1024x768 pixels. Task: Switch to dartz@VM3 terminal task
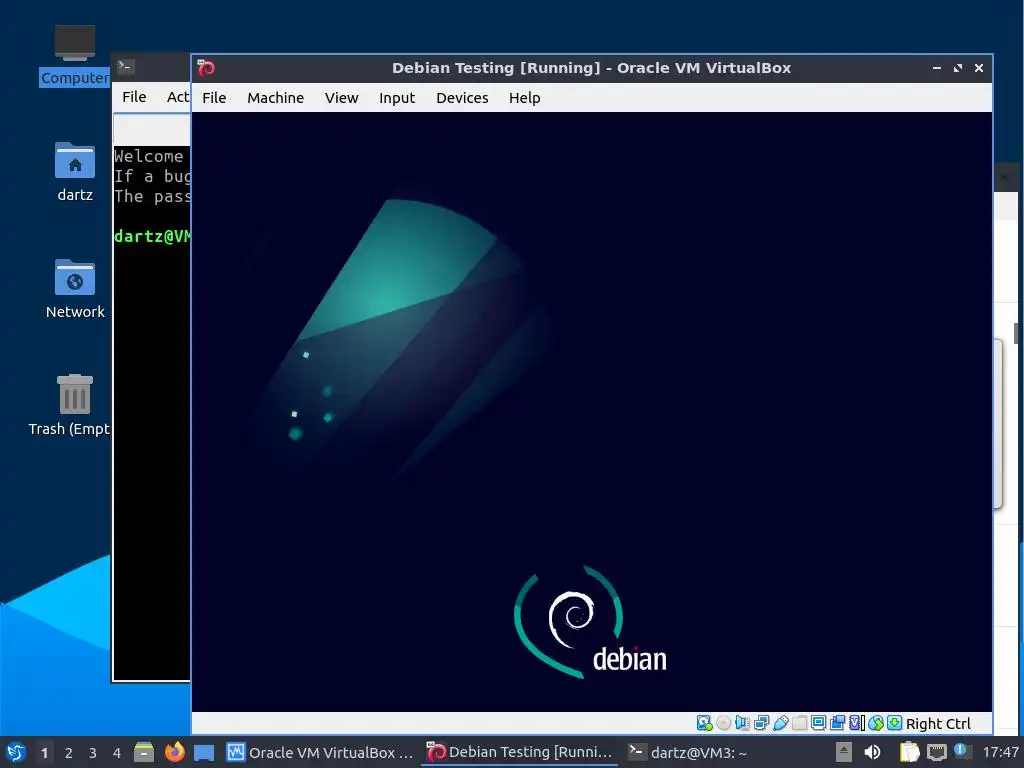click(687, 752)
